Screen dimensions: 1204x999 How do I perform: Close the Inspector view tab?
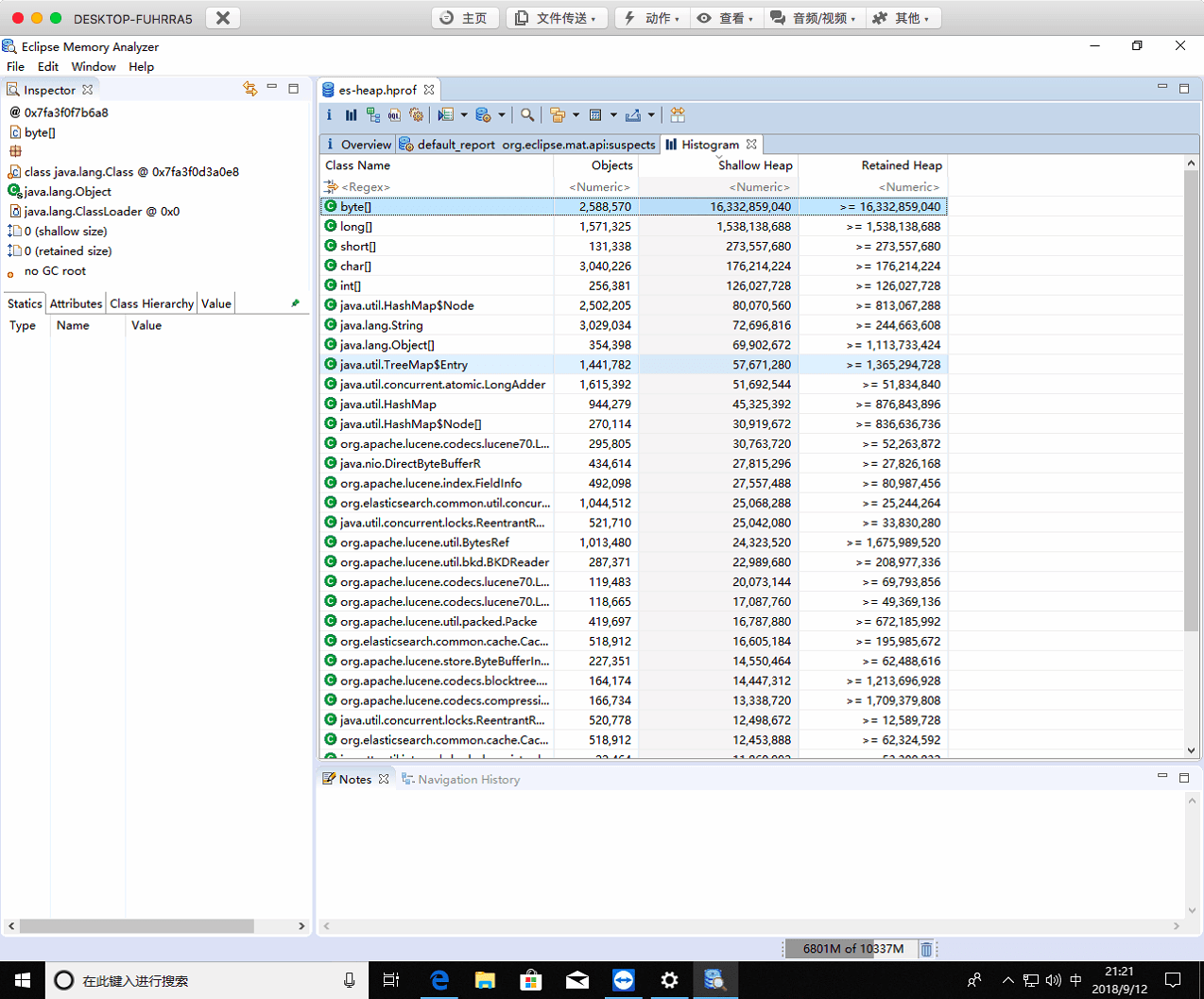pyautogui.click(x=88, y=90)
